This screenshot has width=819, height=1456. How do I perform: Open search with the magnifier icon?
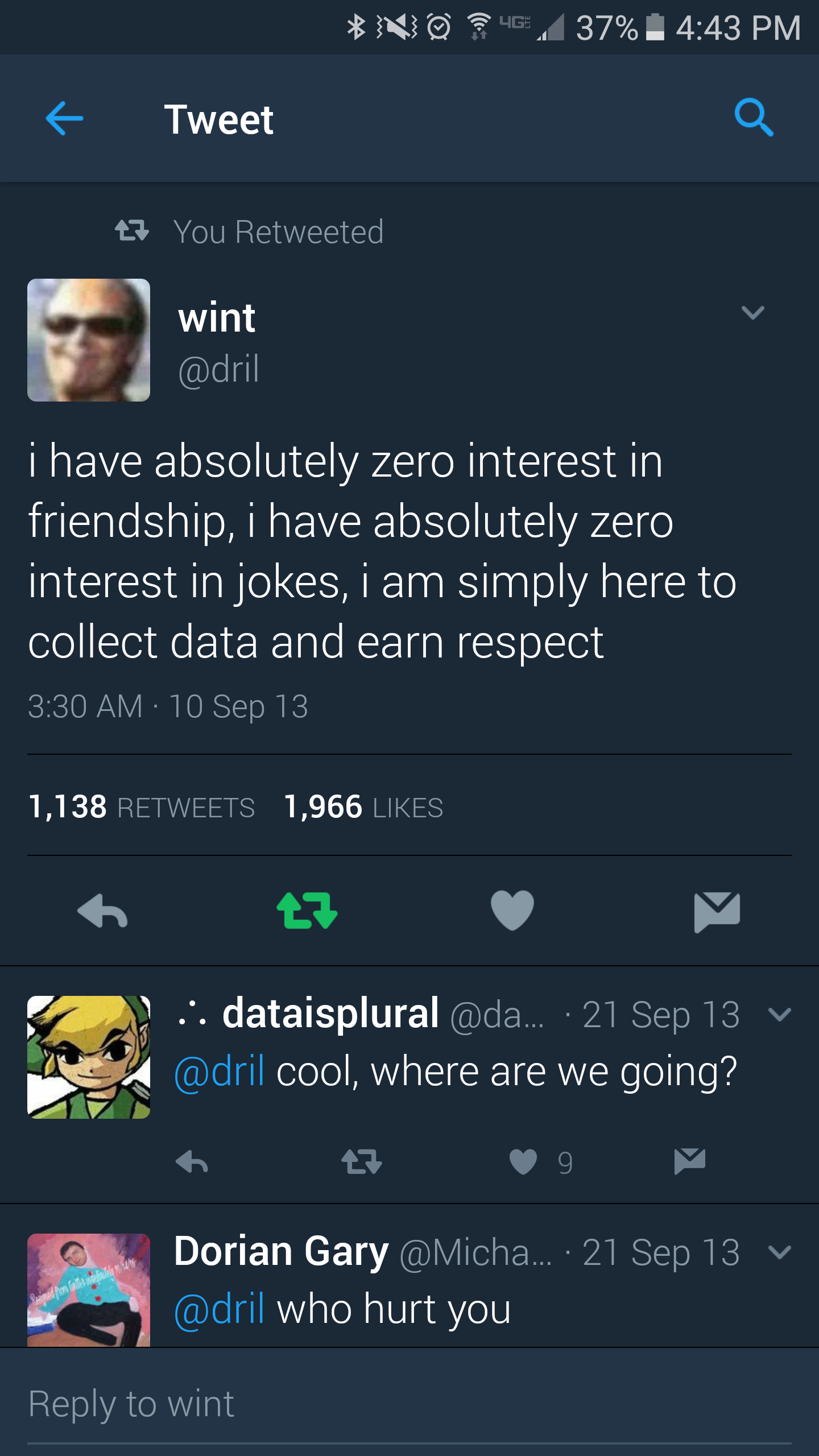(x=754, y=118)
